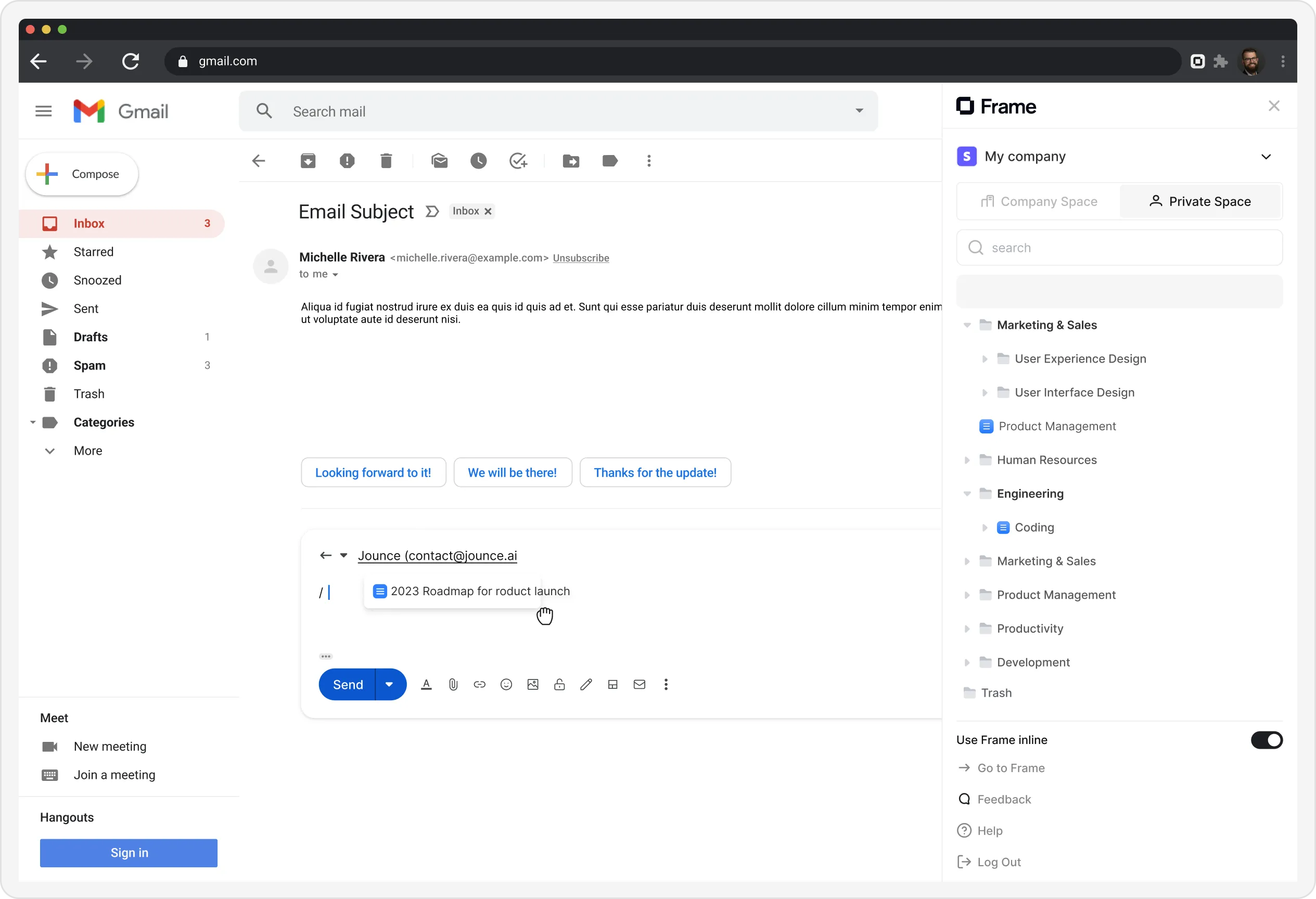
Task: Expand the Human Resources folder
Action: tap(967, 460)
